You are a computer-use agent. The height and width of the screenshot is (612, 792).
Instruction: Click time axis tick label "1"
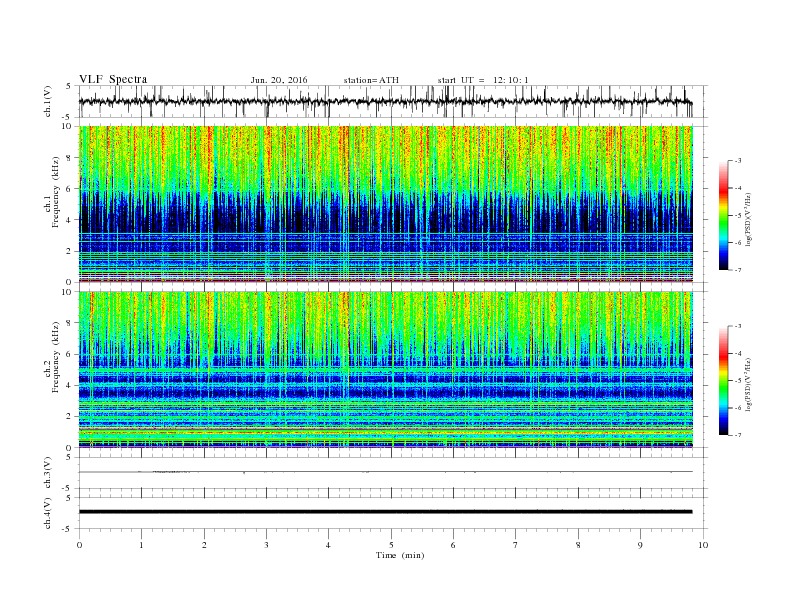141,545
